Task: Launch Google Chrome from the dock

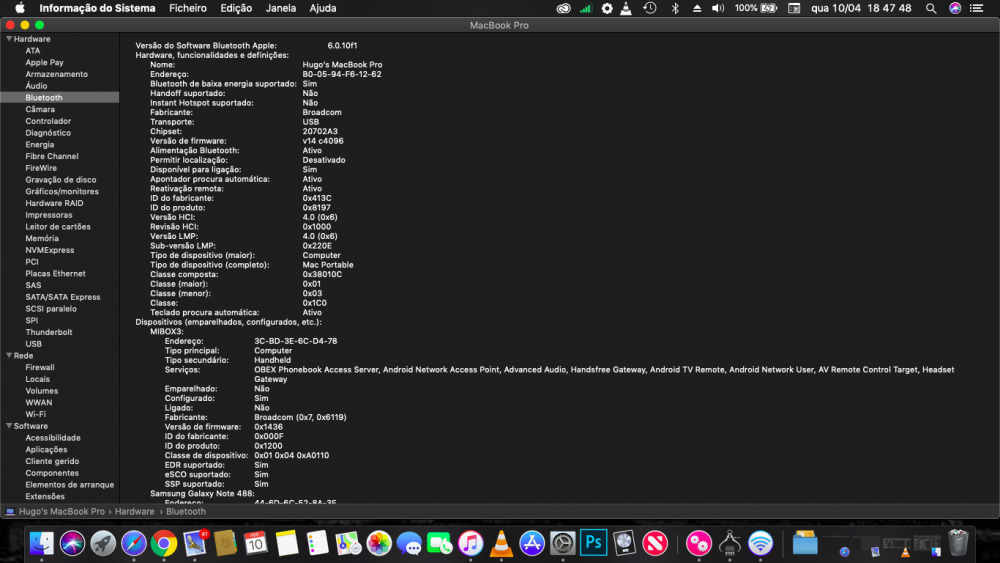Action: pos(164,543)
